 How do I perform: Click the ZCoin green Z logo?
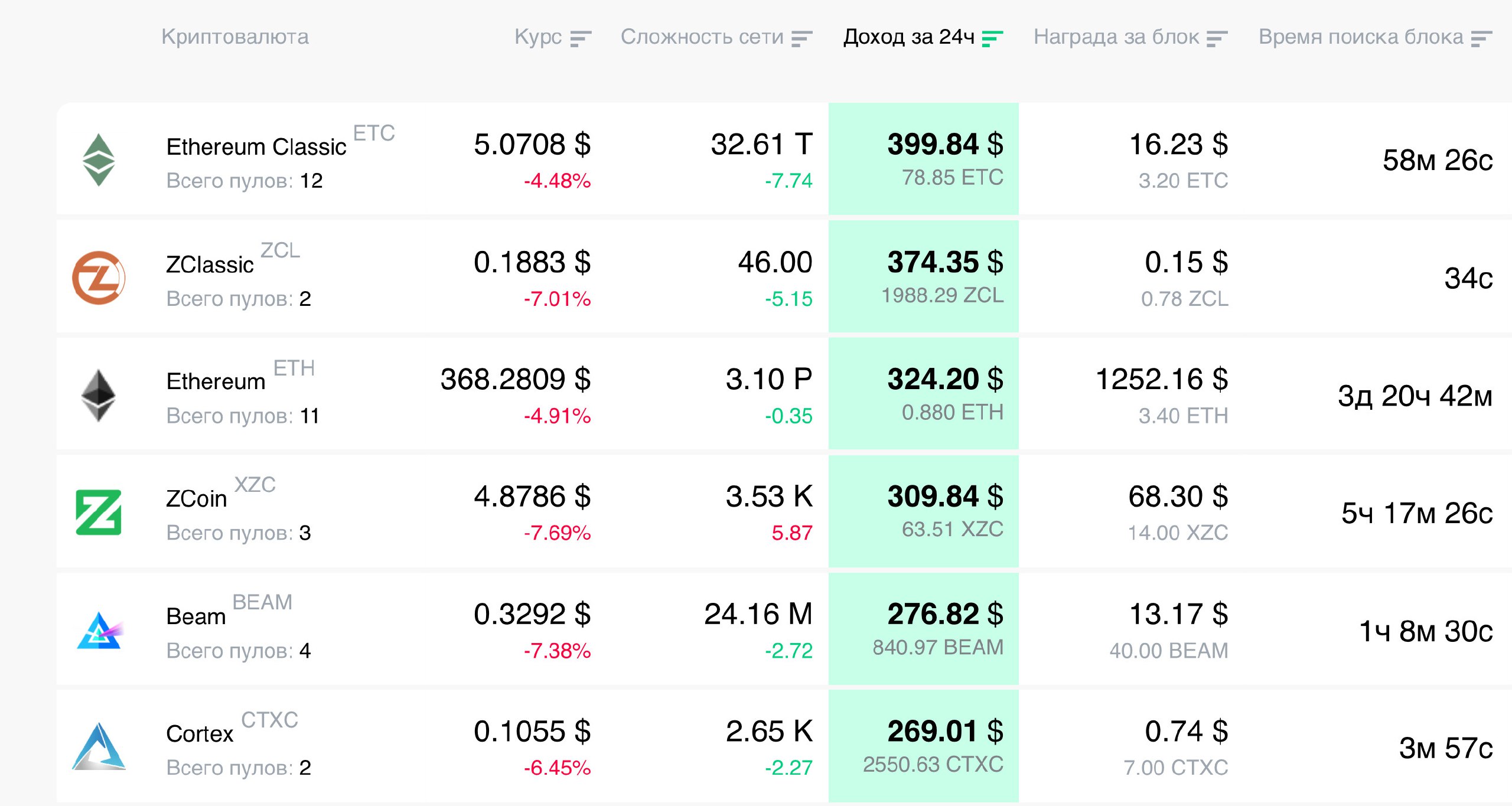point(99,513)
